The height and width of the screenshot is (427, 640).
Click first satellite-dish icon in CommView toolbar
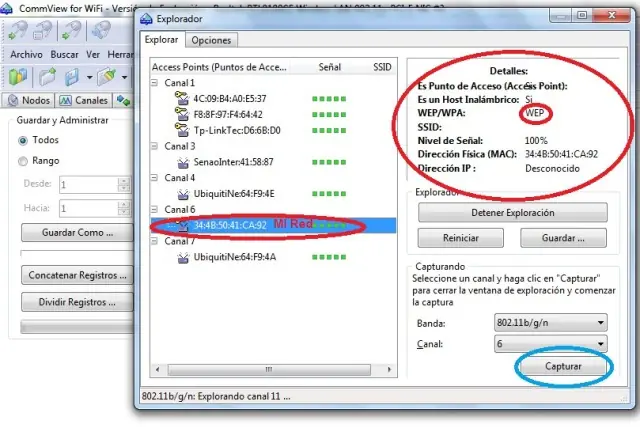(x=17, y=31)
